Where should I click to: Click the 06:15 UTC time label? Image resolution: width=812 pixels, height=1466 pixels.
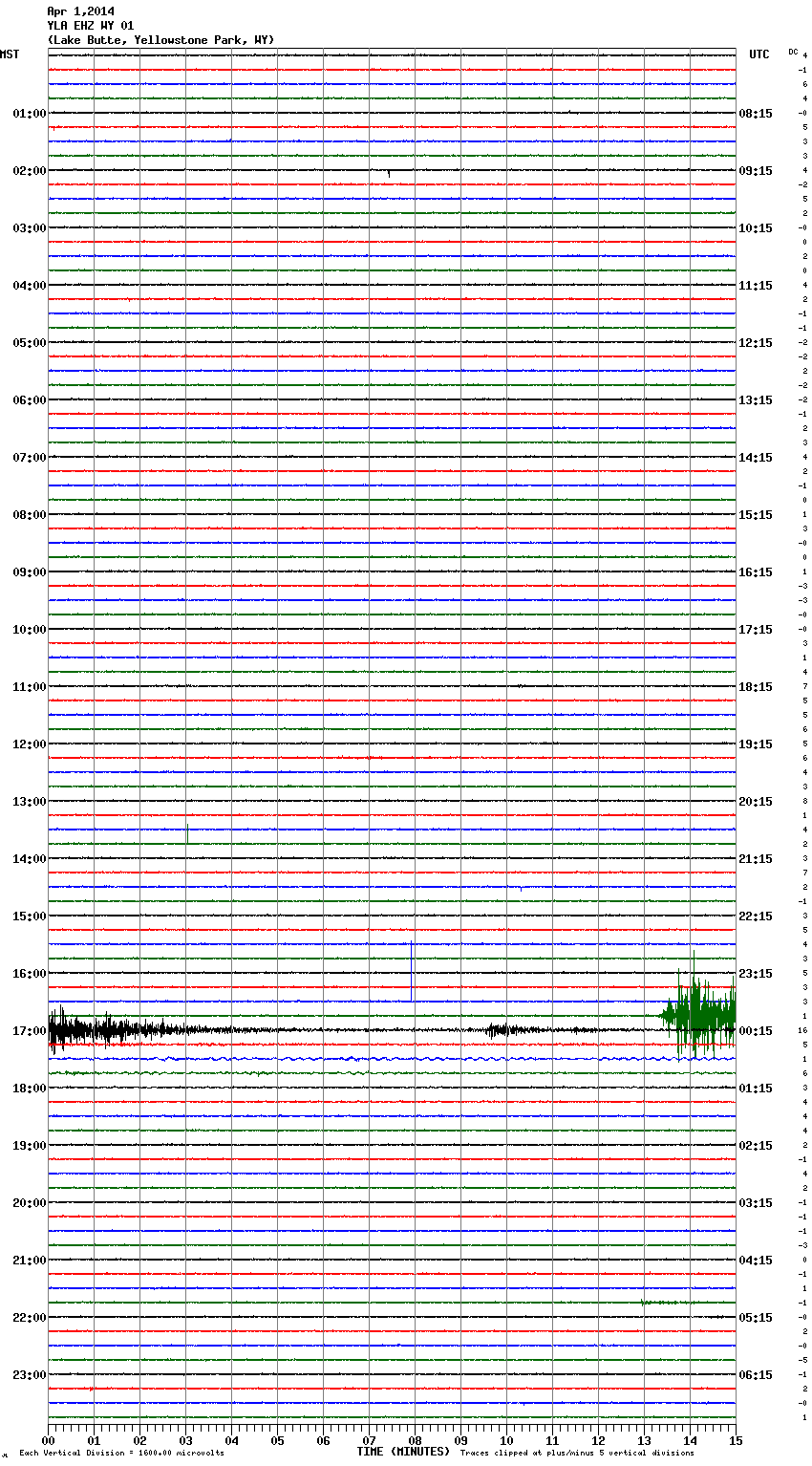click(x=756, y=1375)
